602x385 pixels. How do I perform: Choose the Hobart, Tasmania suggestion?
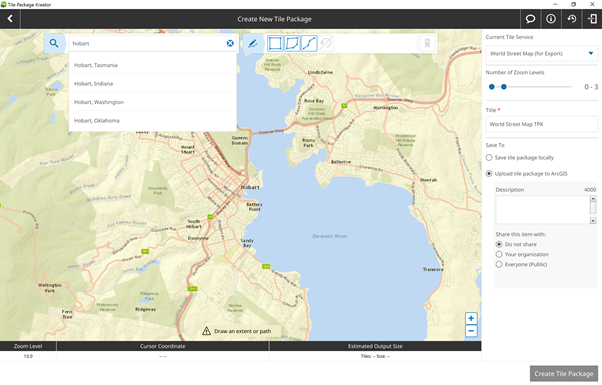click(152, 65)
